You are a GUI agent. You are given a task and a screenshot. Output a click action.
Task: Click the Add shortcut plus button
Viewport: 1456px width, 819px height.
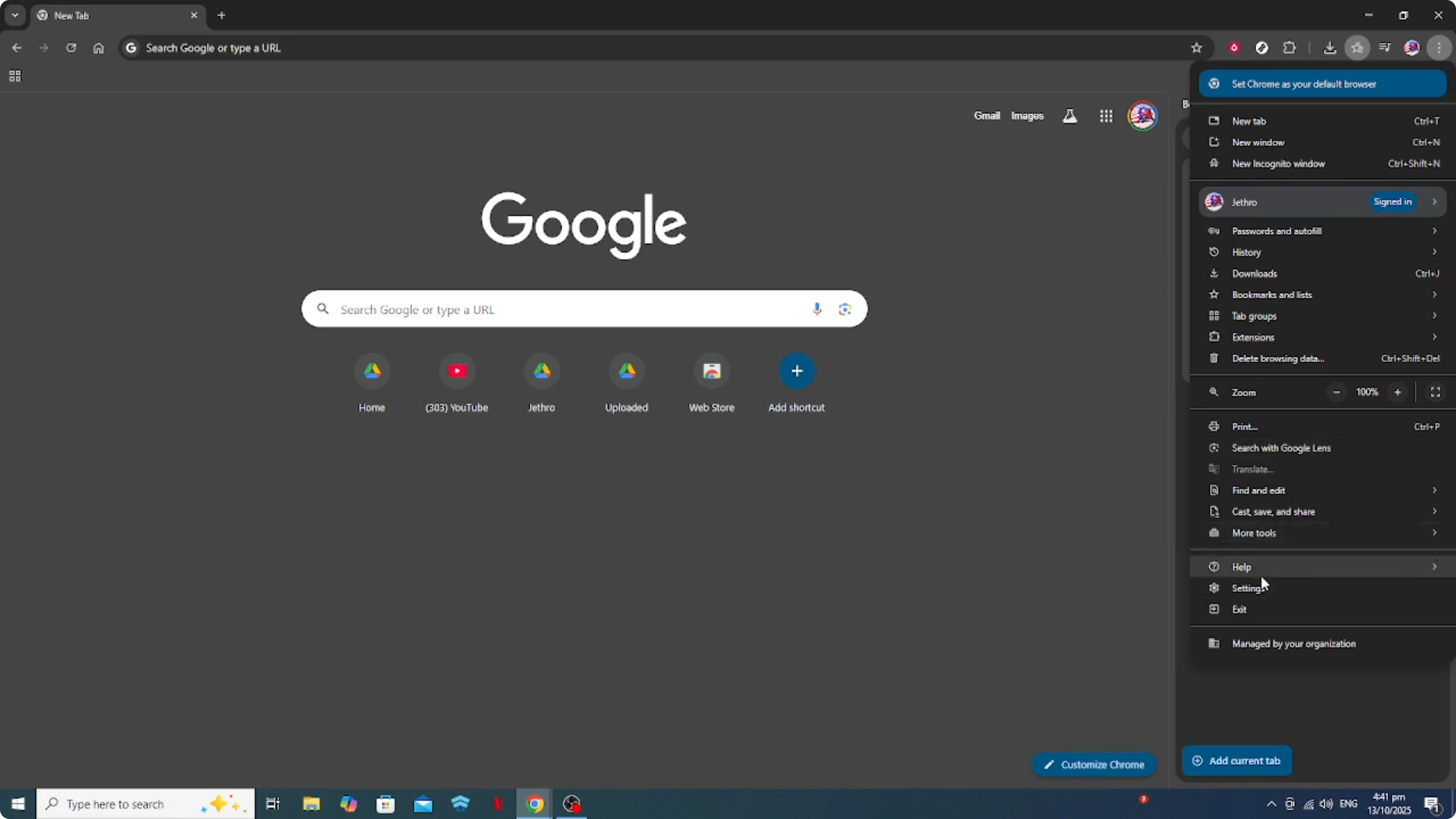coord(796,372)
